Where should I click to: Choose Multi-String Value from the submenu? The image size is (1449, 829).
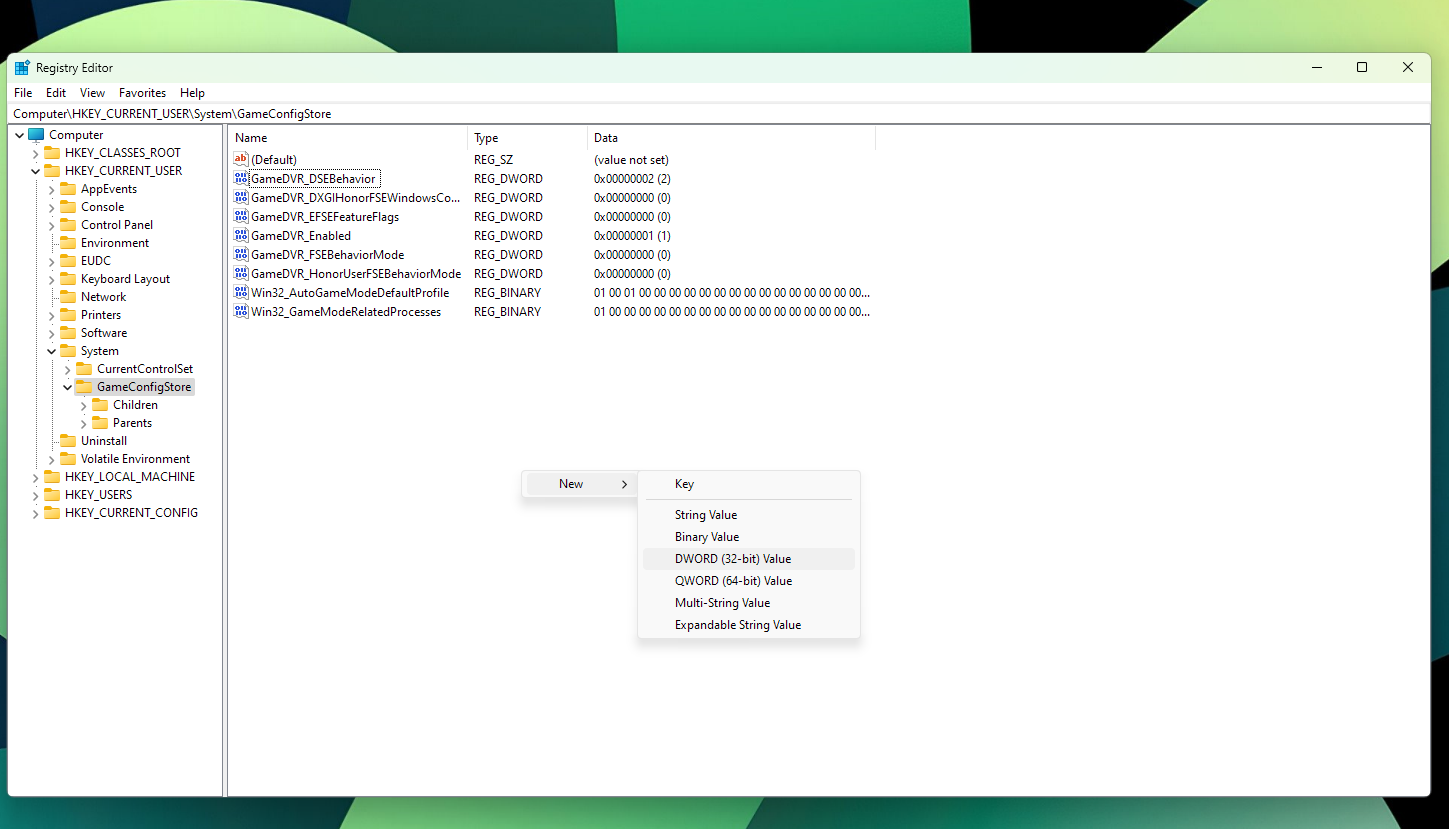[749, 603]
